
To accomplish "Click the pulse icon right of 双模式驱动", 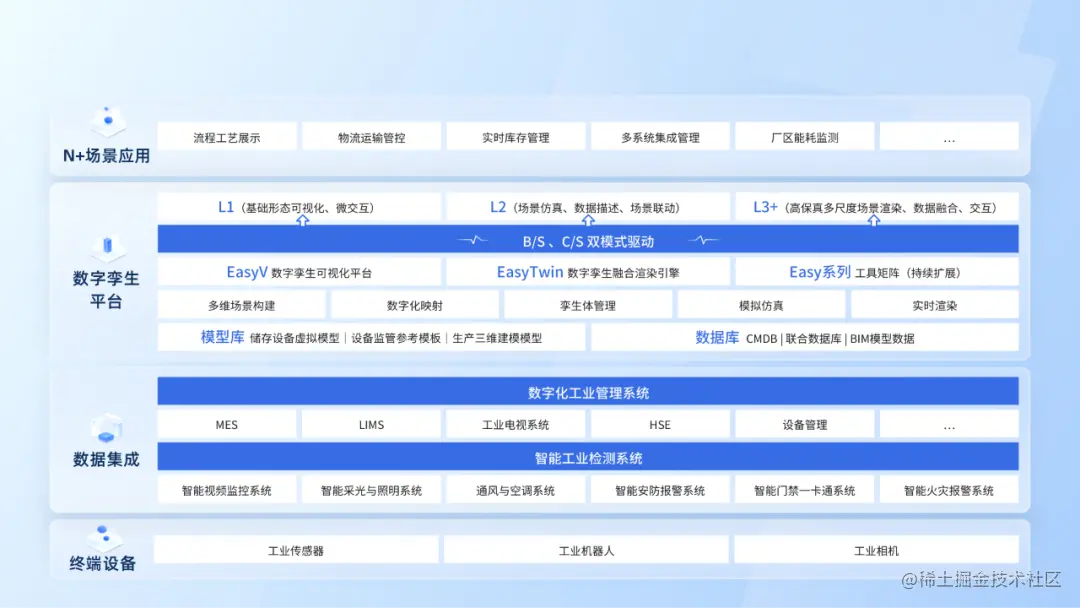I will (x=703, y=240).
